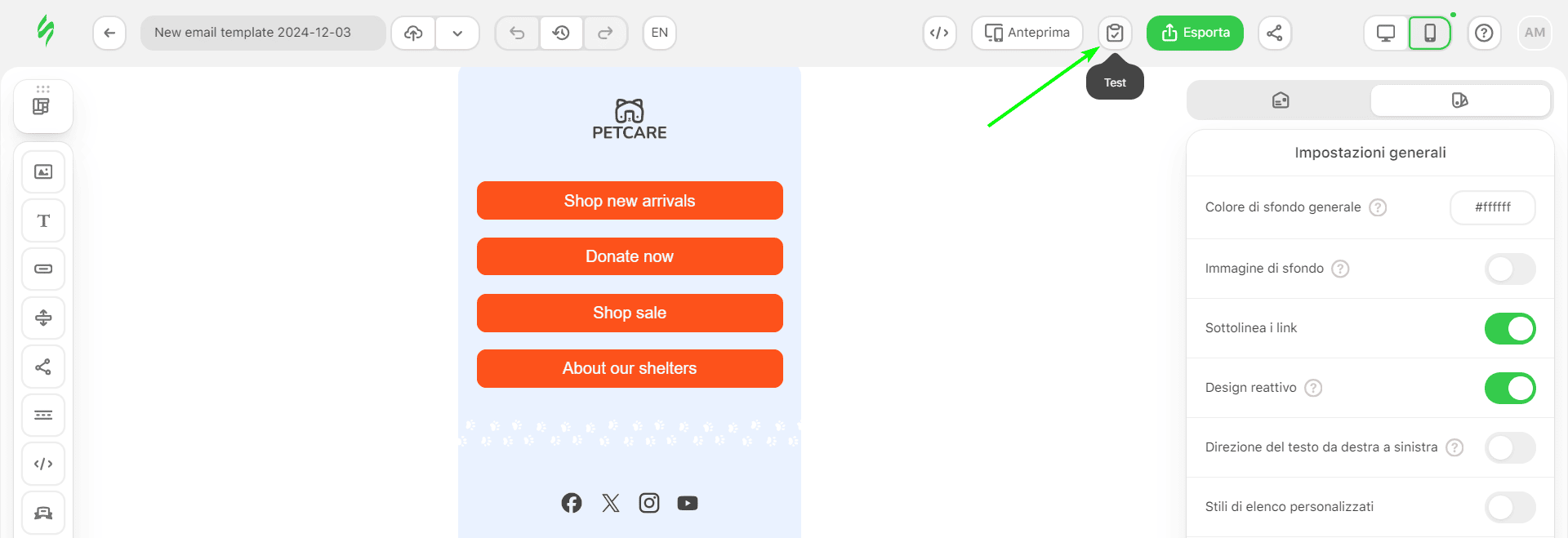1568x538 pixels.
Task: Open the AM account menu
Action: [1535, 33]
